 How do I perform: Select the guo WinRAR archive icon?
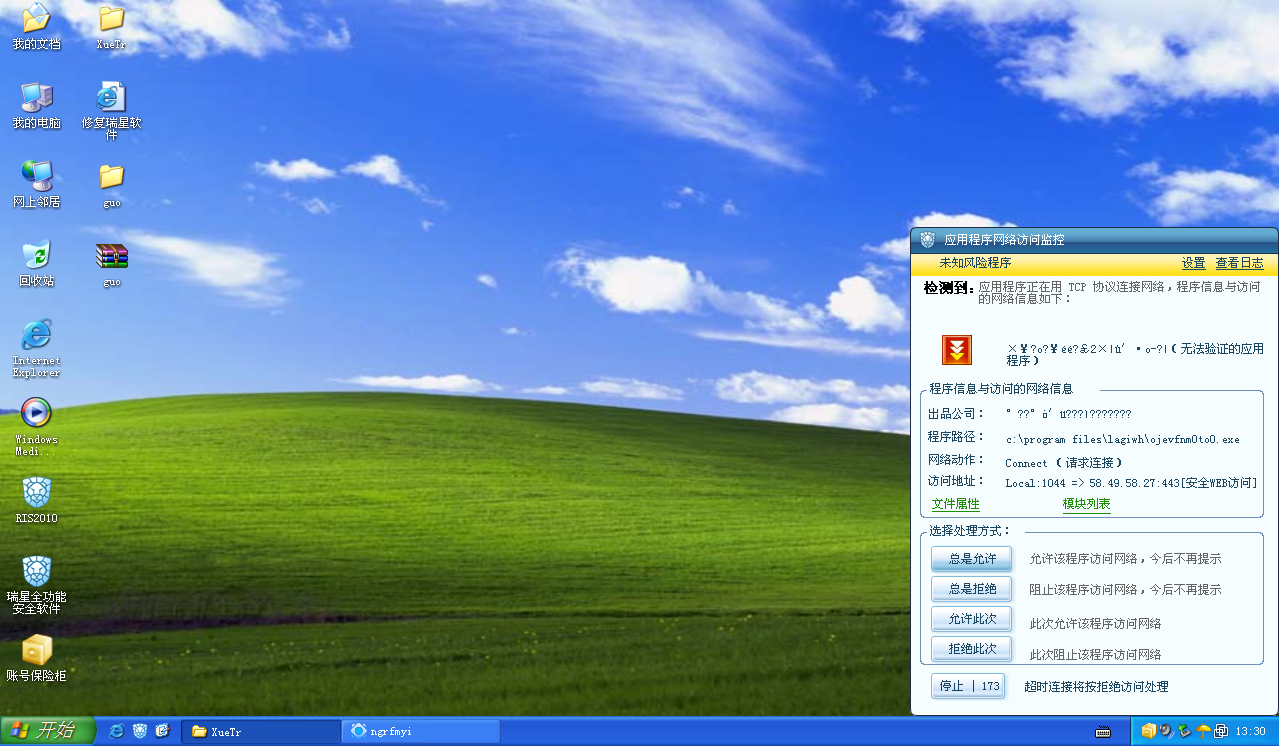(x=112, y=264)
